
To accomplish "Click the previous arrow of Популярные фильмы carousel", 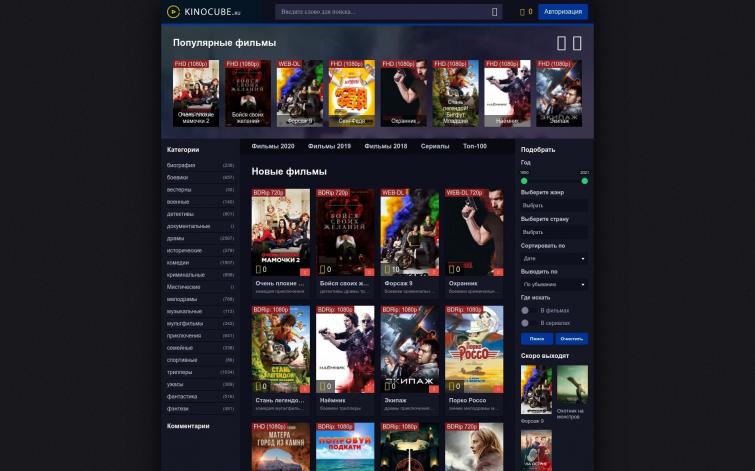I will [561, 43].
